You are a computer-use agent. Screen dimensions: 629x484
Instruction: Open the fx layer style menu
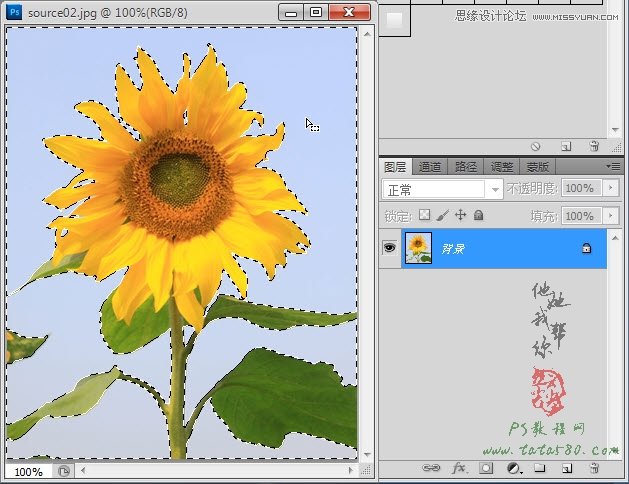click(459, 468)
